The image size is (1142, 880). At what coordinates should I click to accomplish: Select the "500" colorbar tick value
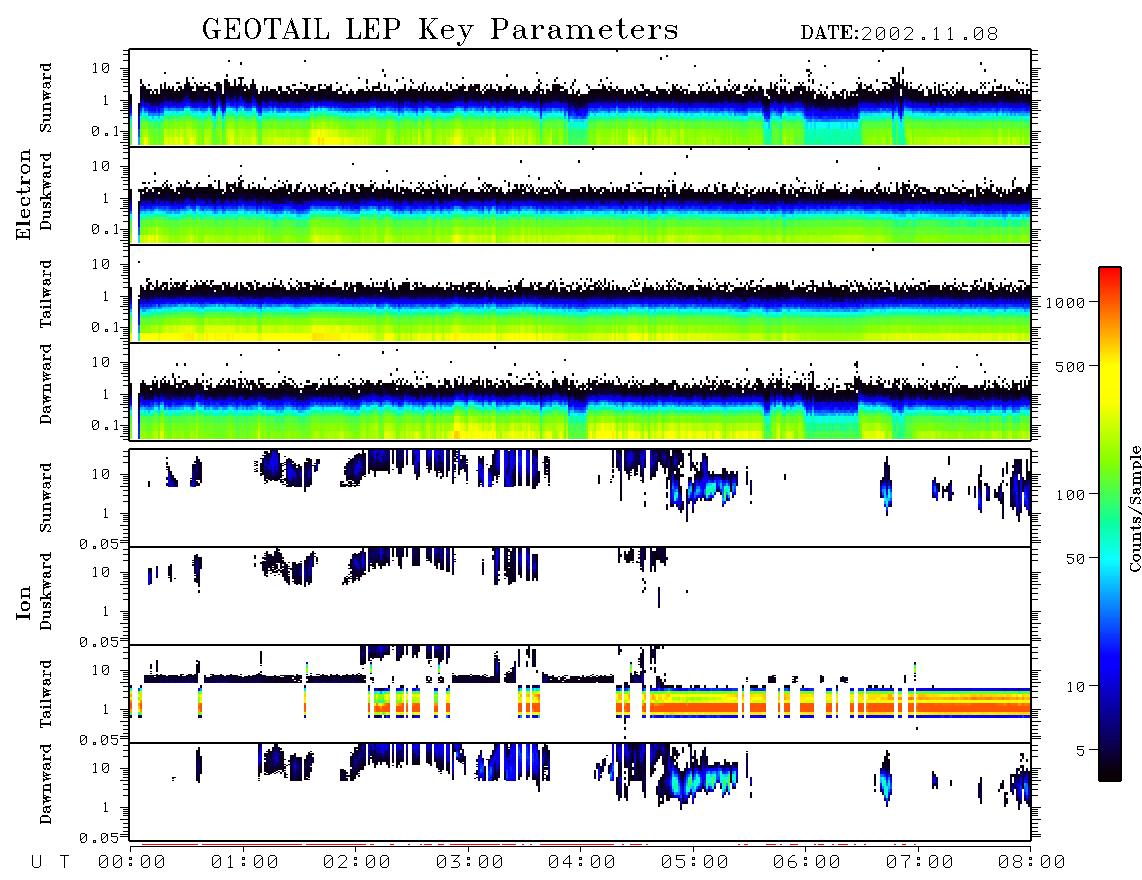[x=1071, y=366]
